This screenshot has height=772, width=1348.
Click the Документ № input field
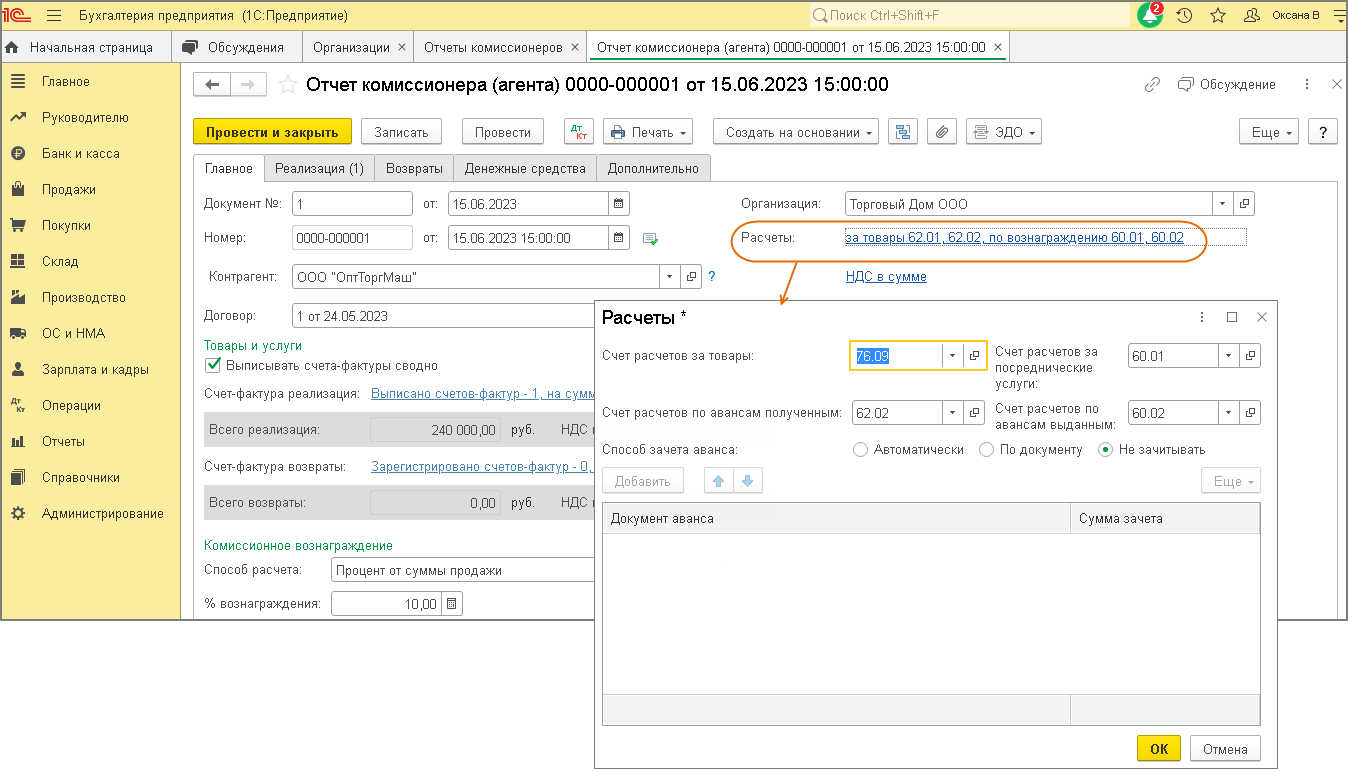352,204
